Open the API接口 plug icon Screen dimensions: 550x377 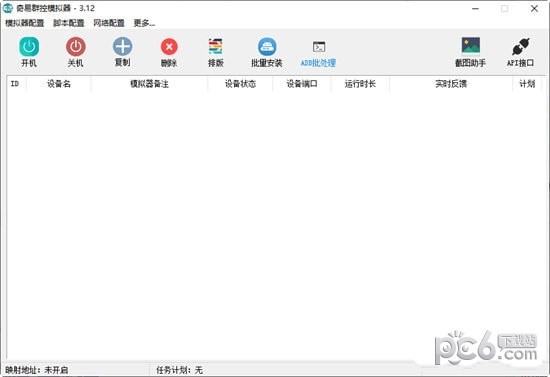point(521,47)
